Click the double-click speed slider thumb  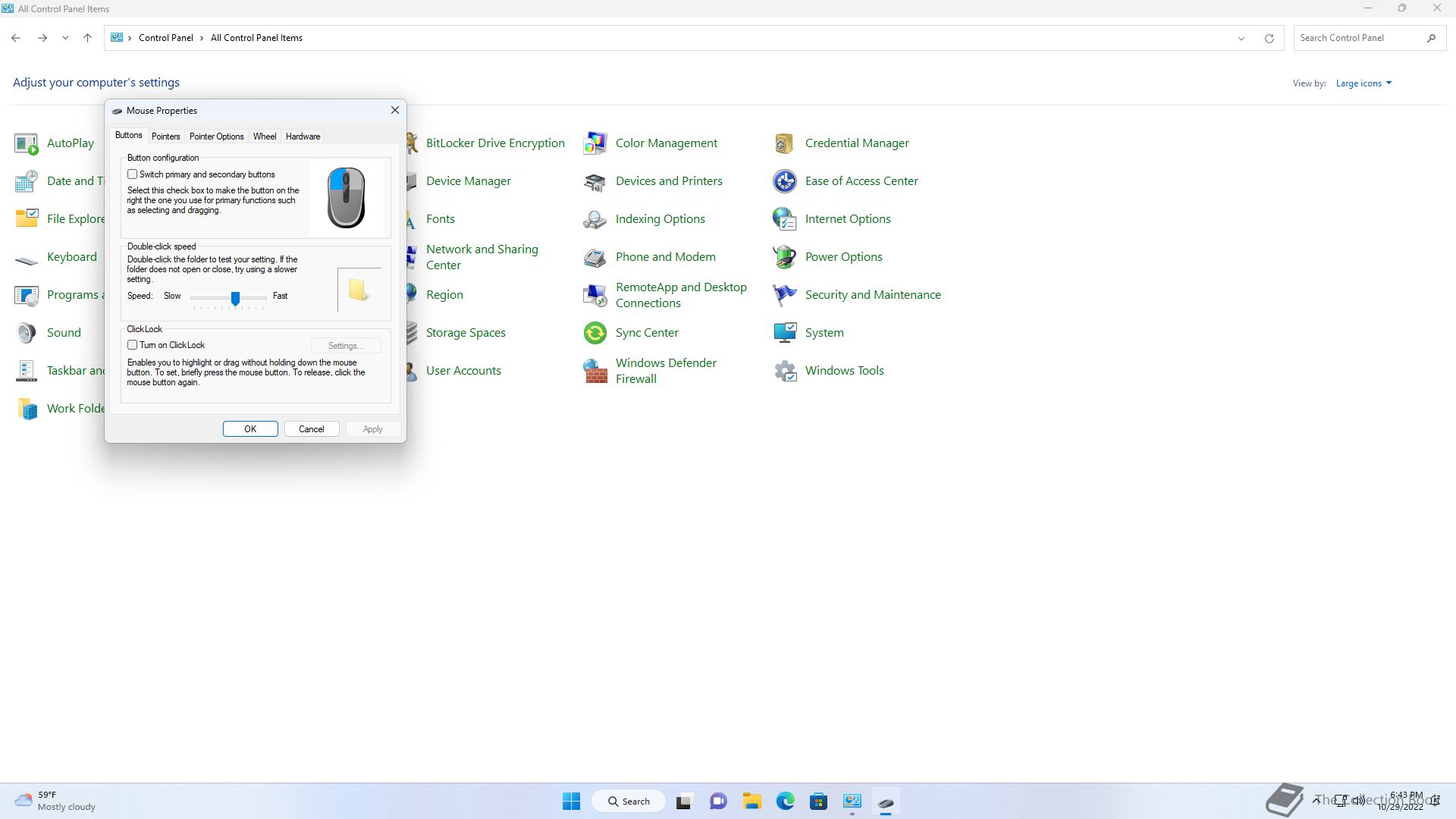[236, 298]
